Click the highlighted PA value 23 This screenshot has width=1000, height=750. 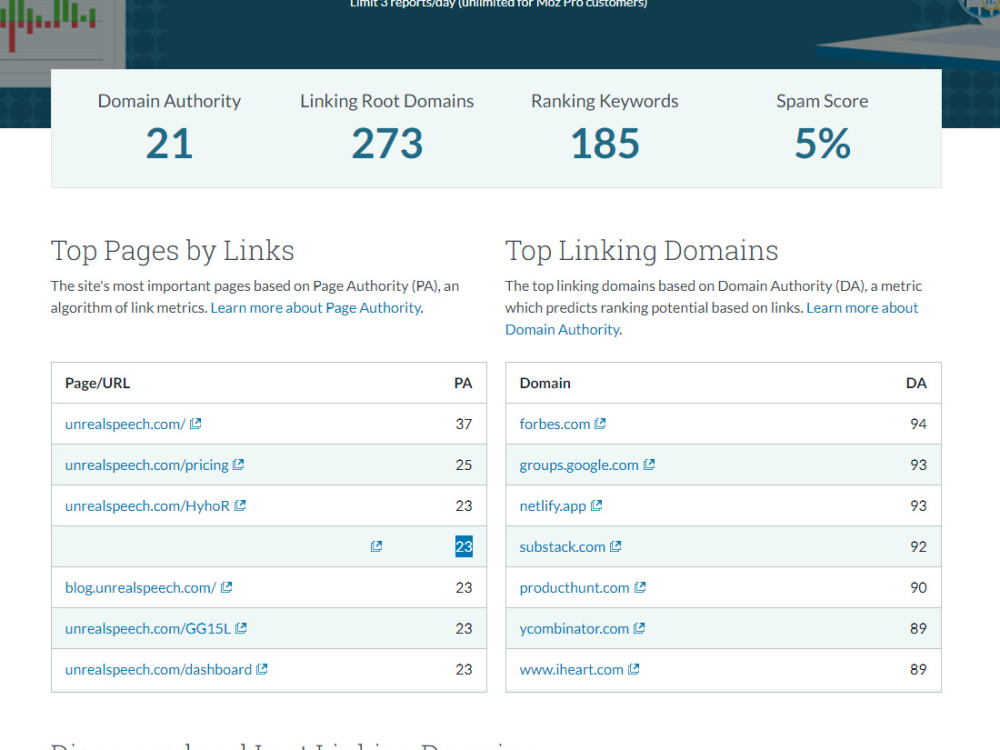click(464, 547)
